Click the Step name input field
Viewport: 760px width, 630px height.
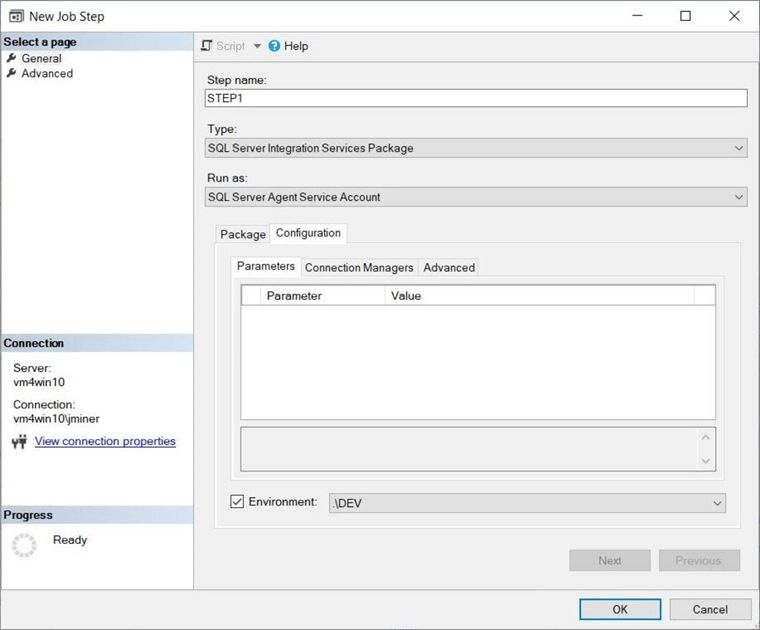475,98
